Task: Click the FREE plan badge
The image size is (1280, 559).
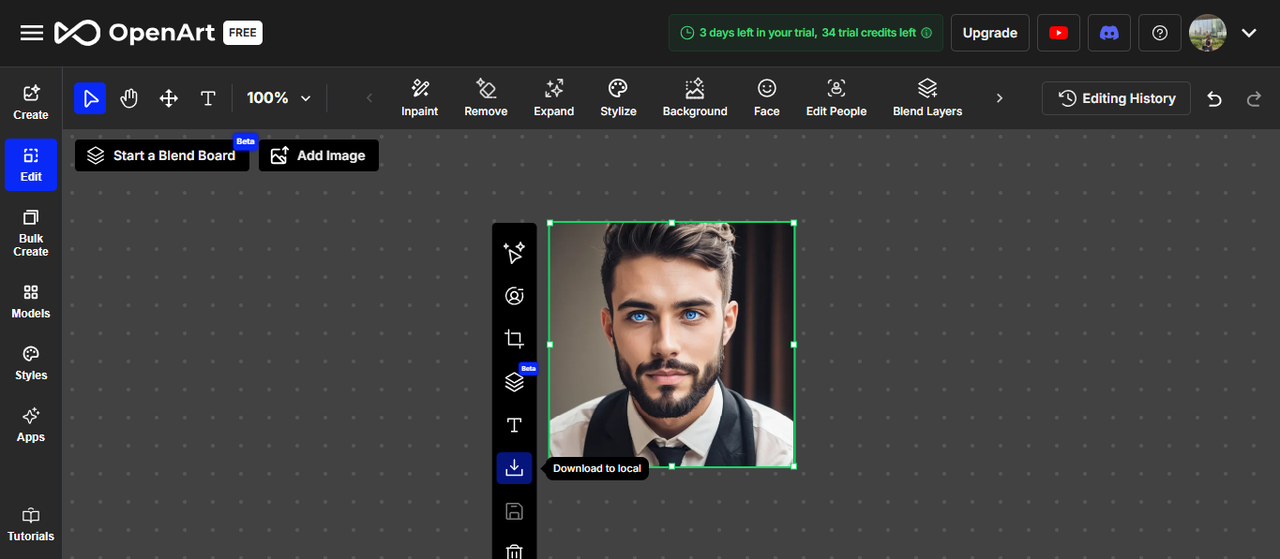Action: click(x=243, y=33)
